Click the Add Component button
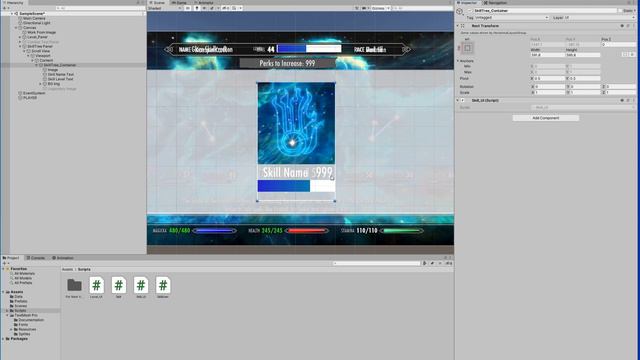Viewport: 640px width, 360px height. pos(546,118)
